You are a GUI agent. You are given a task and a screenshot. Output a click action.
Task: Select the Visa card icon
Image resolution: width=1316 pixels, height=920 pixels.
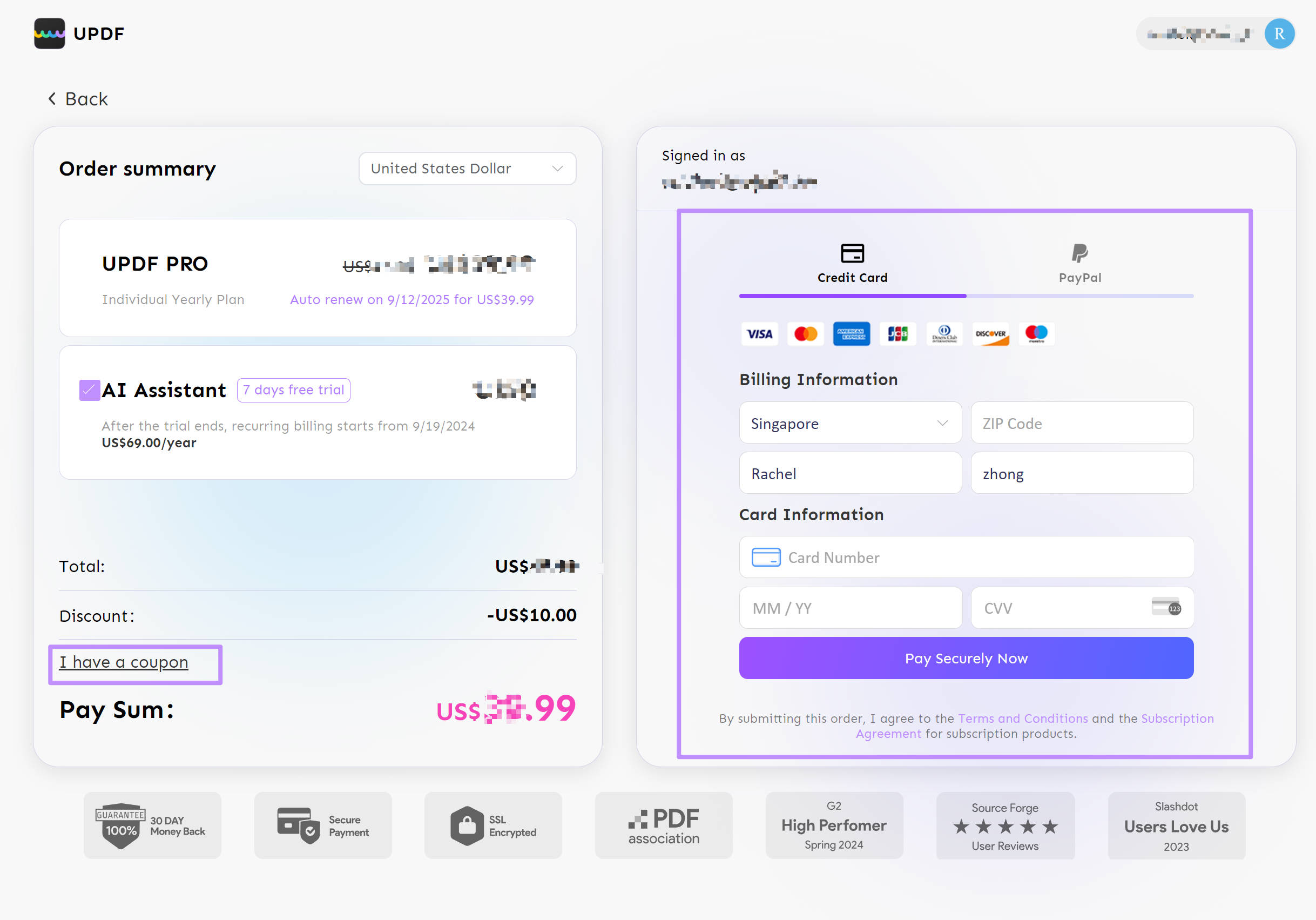[x=759, y=334]
